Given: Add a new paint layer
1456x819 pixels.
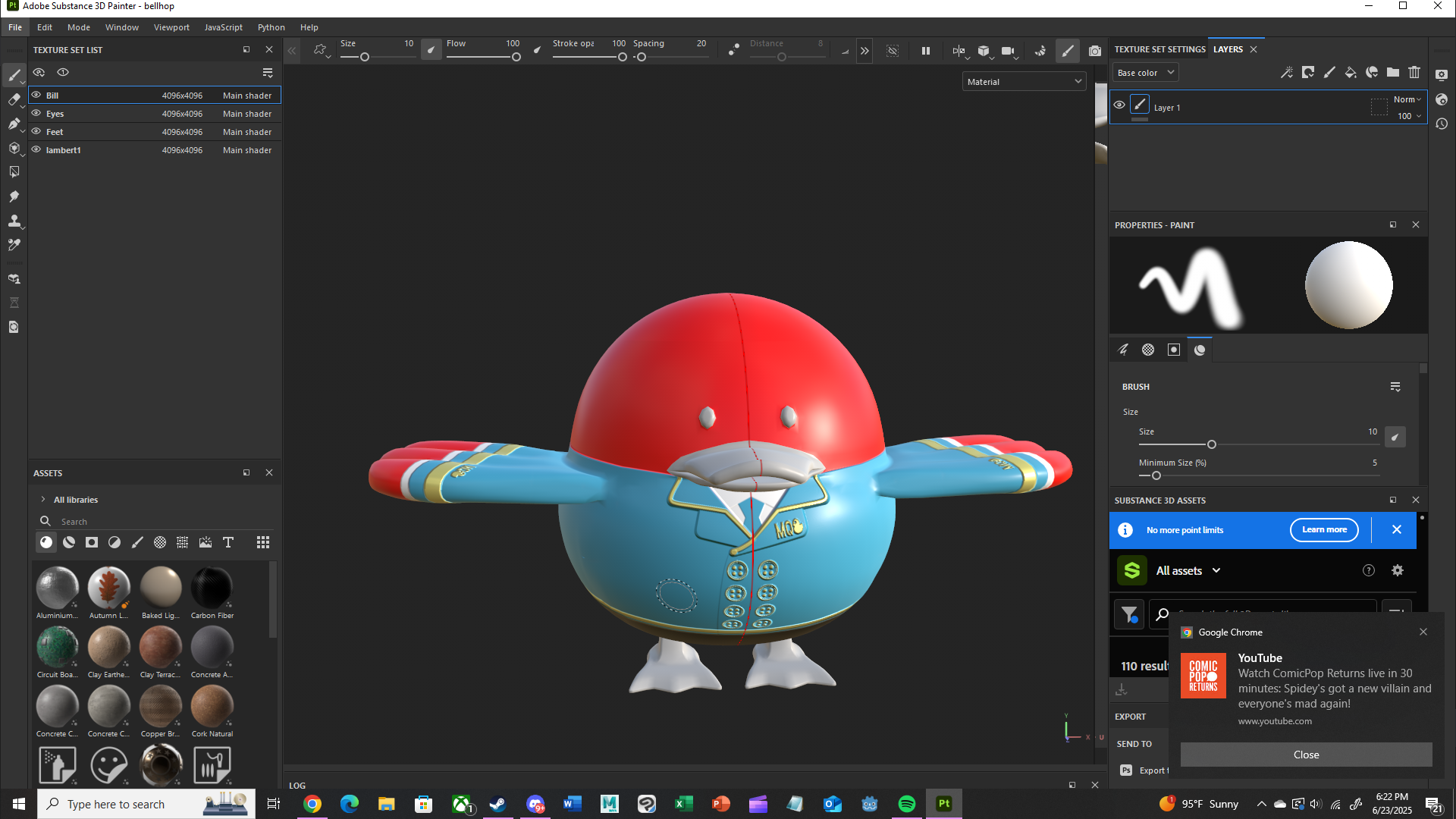Looking at the screenshot, I should coord(1329,73).
